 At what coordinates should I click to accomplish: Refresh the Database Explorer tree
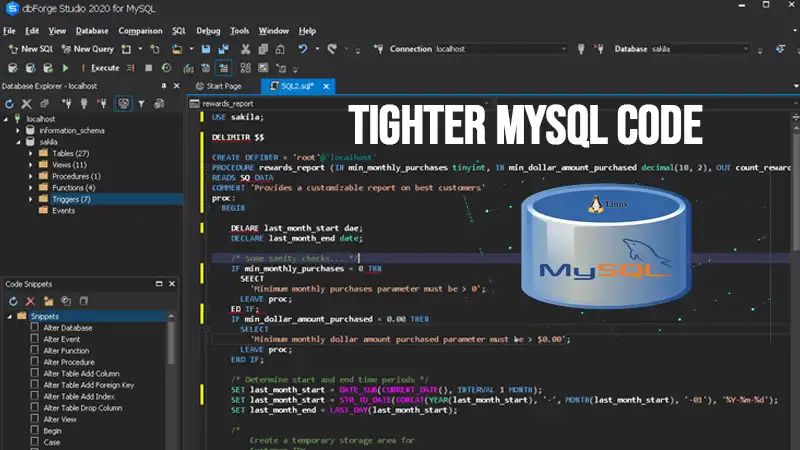(9, 104)
